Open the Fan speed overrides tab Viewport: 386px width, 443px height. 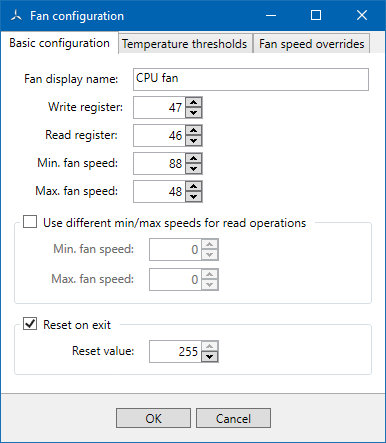pos(312,44)
